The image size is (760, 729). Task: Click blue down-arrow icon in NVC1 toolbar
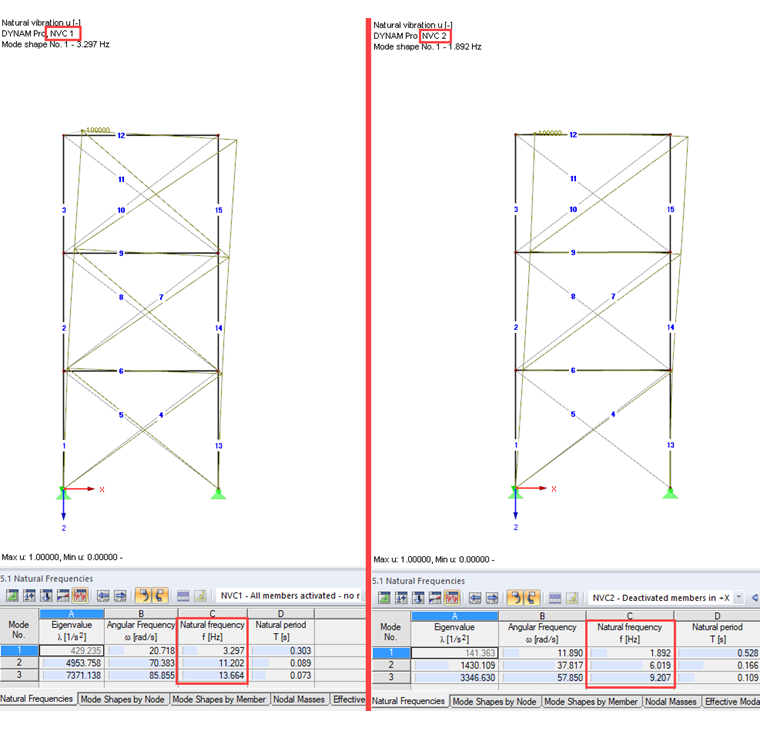tap(47, 595)
